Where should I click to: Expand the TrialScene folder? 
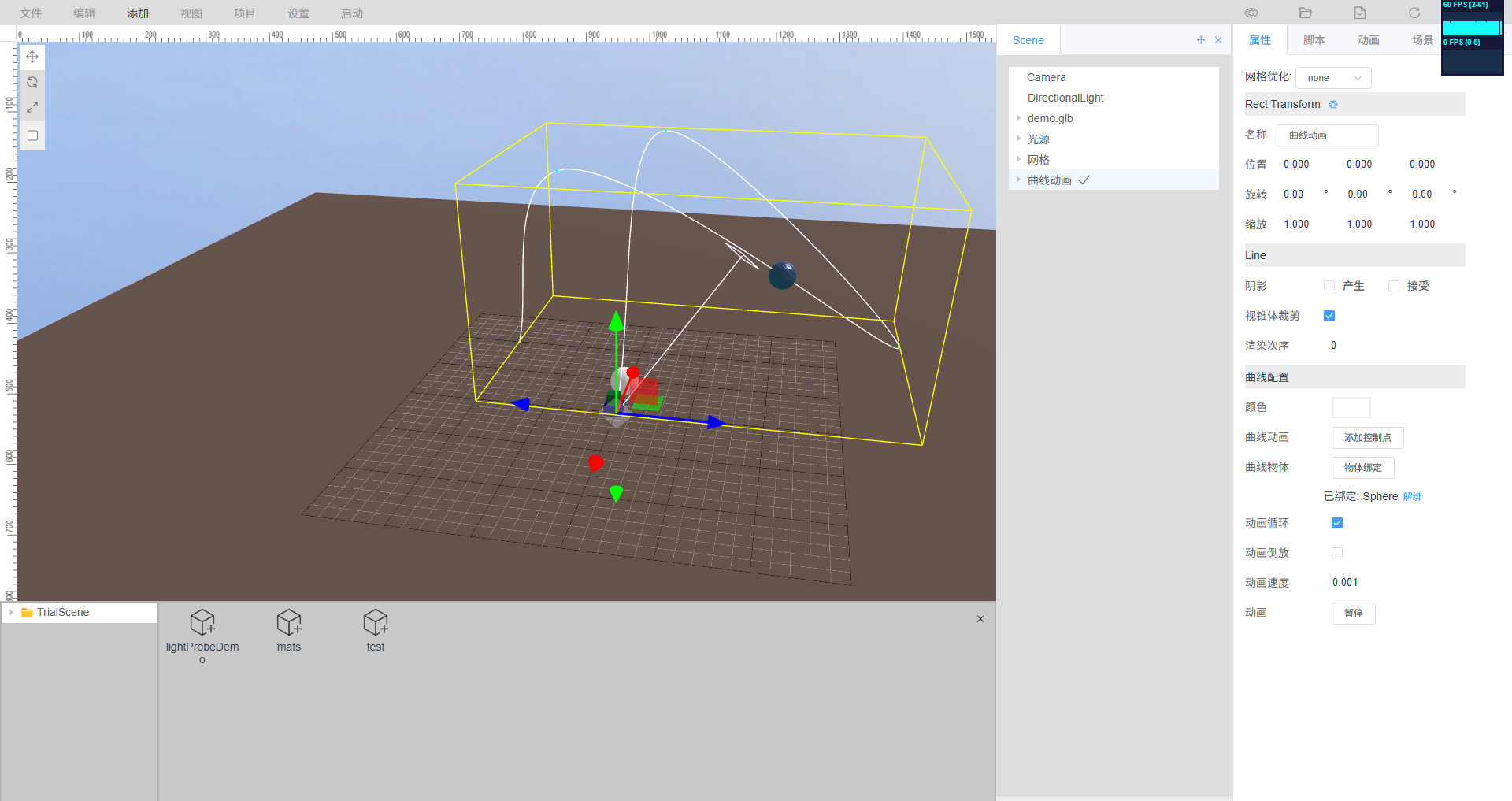[11, 612]
